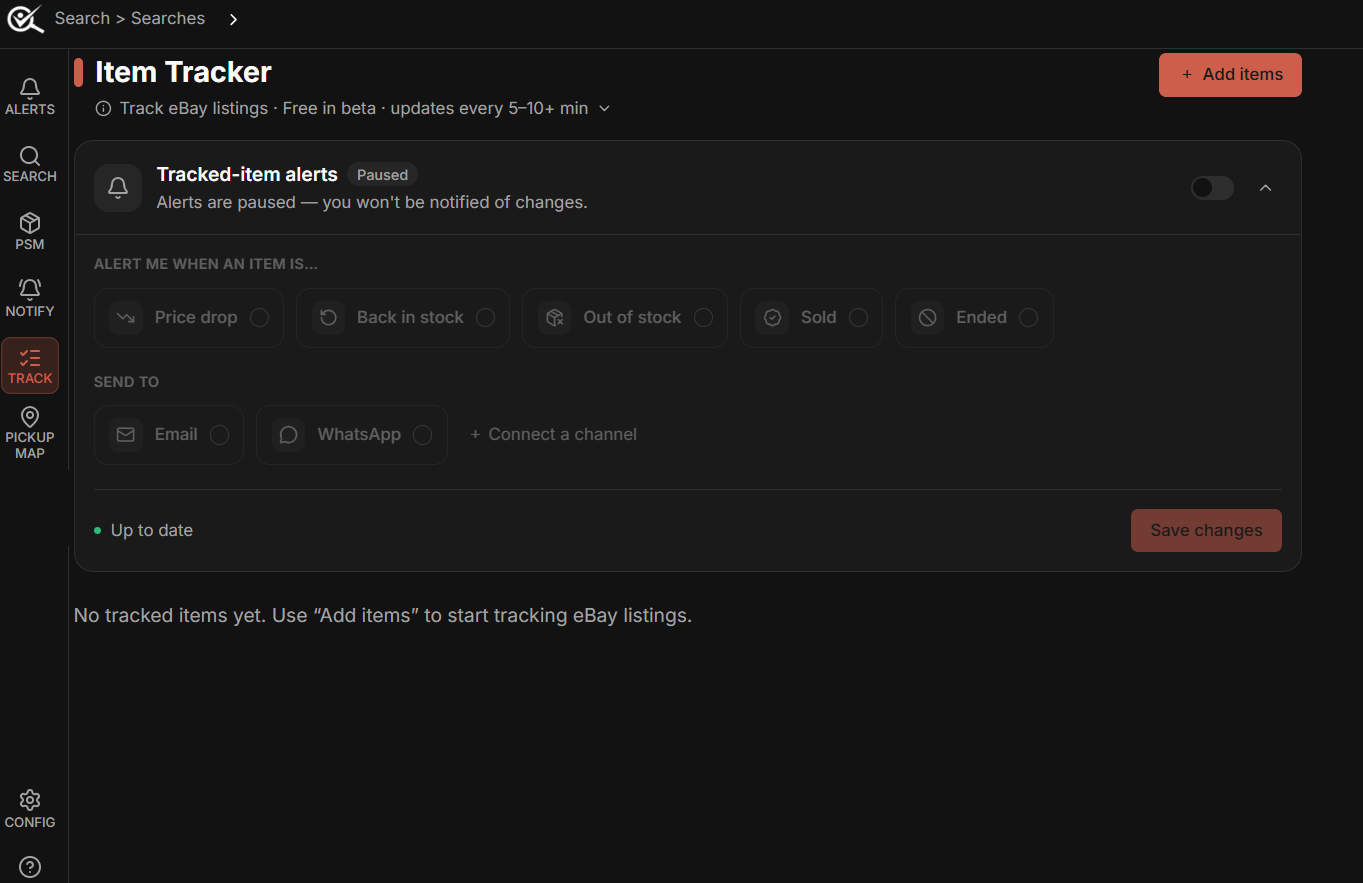This screenshot has height=883, width=1363.
Task: Turn on the Tracked-item alerts switch
Action: tap(1212, 188)
